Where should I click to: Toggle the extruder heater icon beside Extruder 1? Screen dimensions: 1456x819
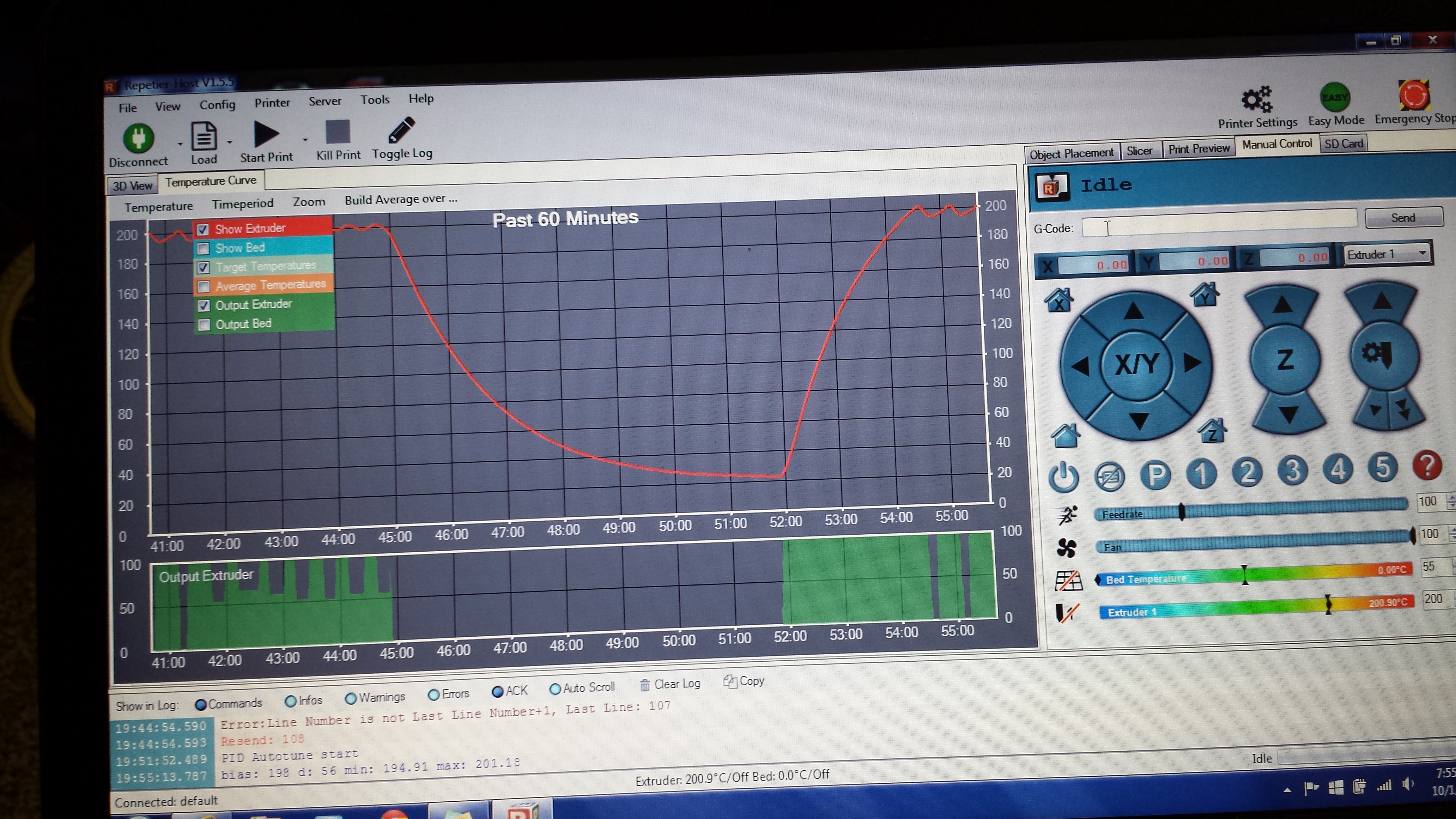[x=1067, y=613]
